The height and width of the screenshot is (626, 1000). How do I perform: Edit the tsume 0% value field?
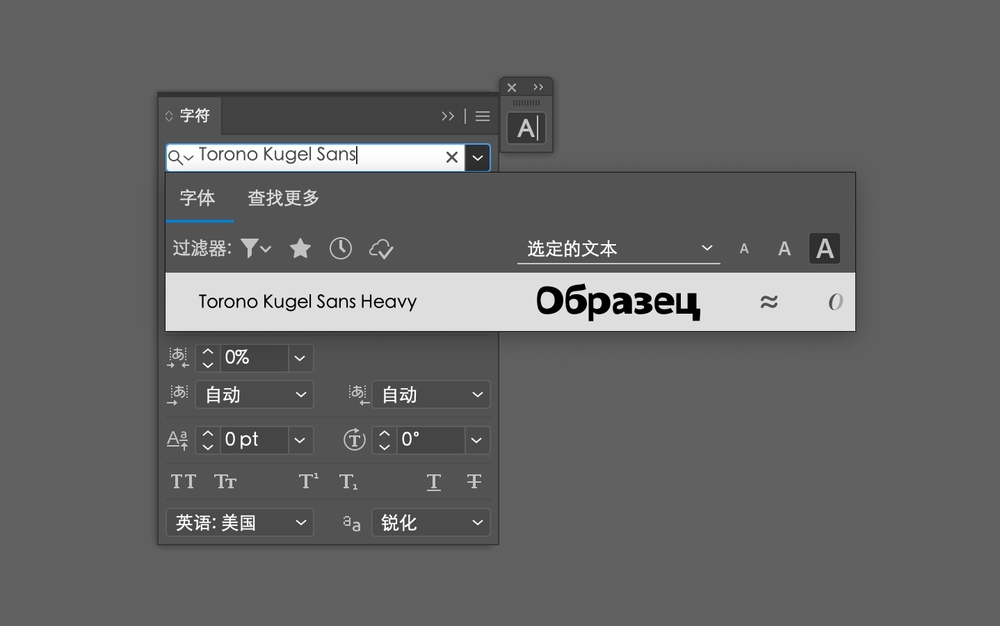pos(254,358)
